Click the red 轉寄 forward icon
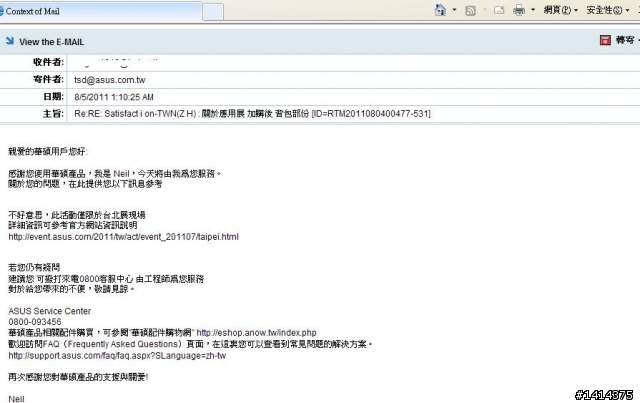 (605, 40)
